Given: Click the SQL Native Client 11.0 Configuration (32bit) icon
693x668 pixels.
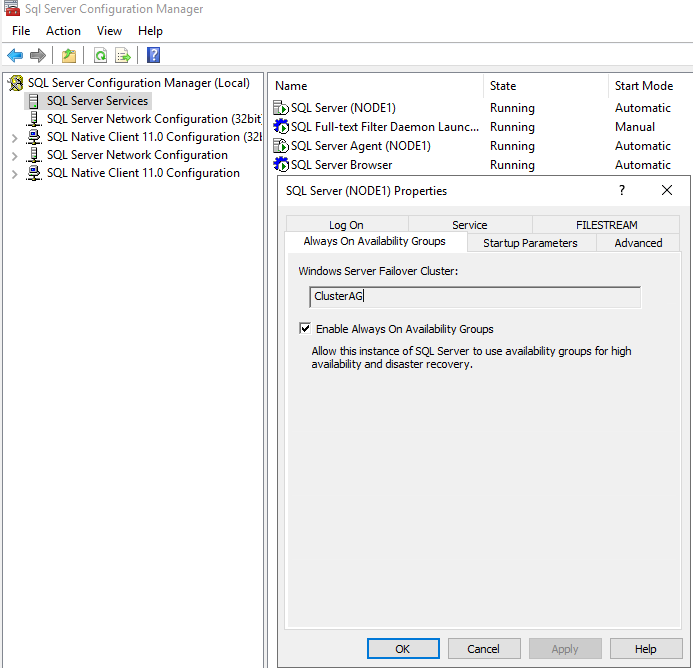Looking at the screenshot, I should click(34, 137).
